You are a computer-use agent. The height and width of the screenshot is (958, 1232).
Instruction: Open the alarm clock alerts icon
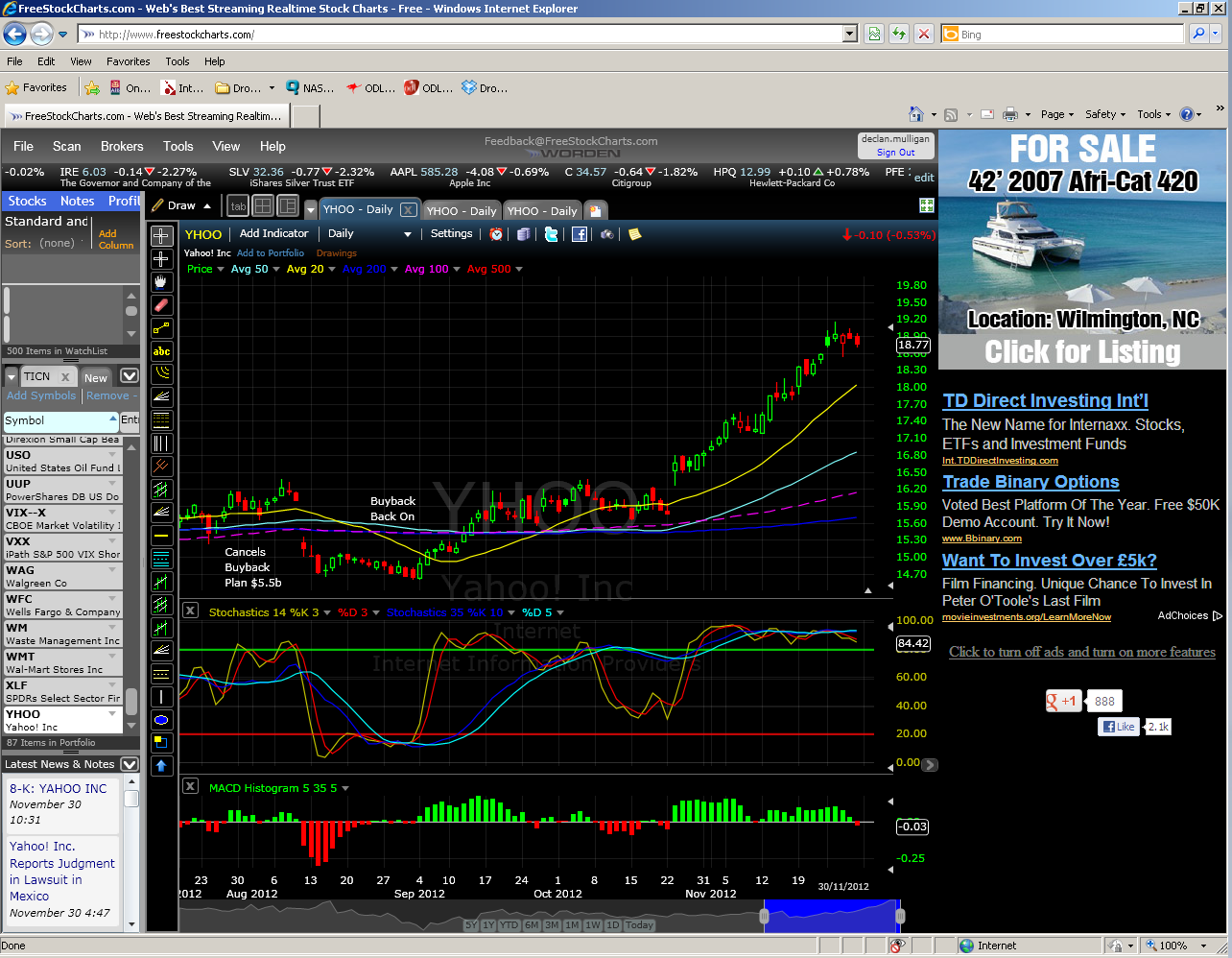click(496, 234)
